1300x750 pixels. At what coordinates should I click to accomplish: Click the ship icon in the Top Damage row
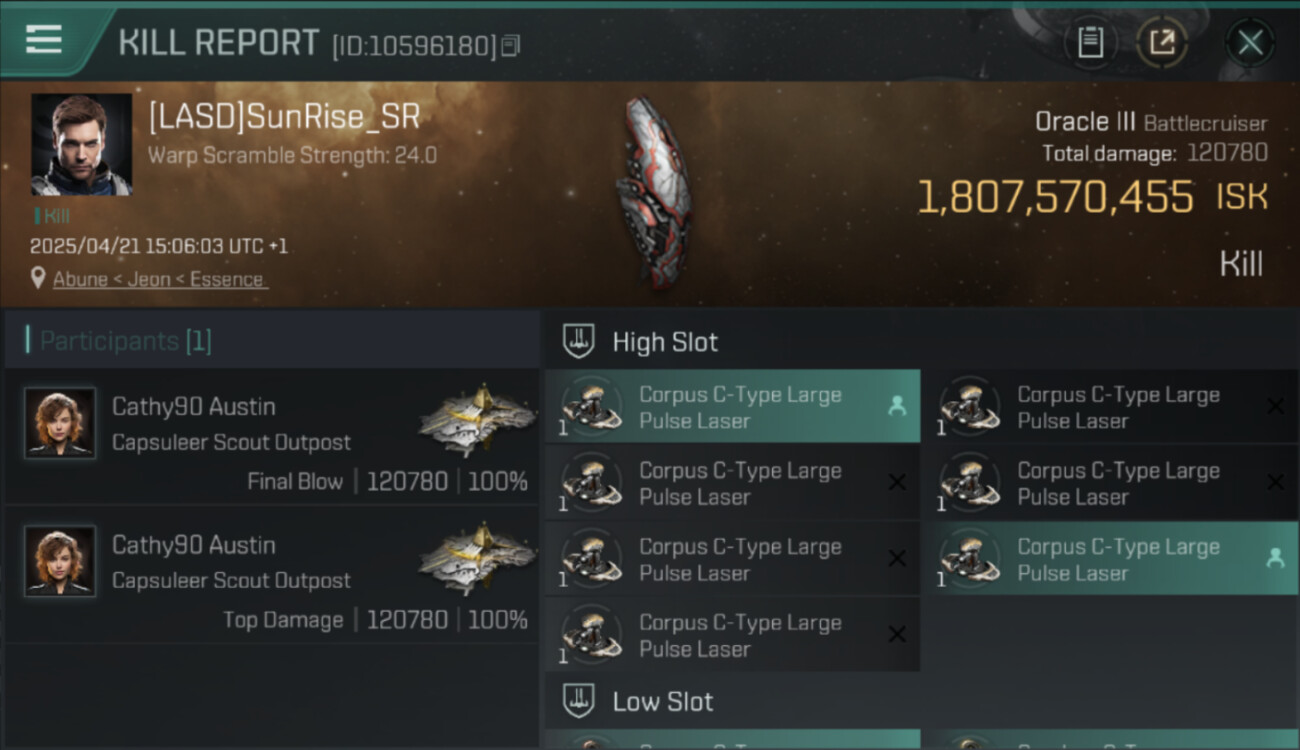click(477, 558)
